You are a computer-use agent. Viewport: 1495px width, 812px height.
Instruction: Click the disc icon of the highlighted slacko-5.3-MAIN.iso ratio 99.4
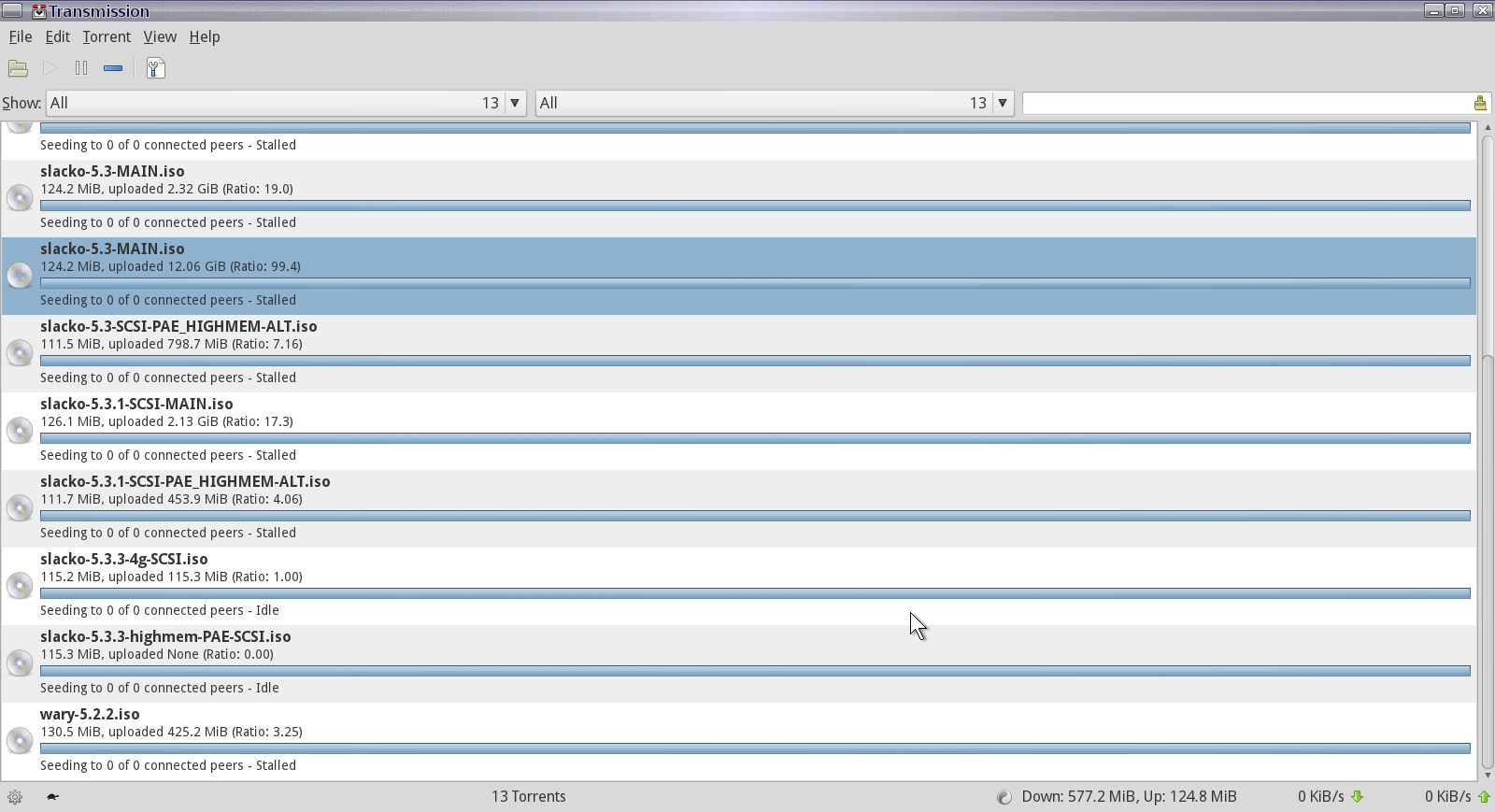(20, 275)
